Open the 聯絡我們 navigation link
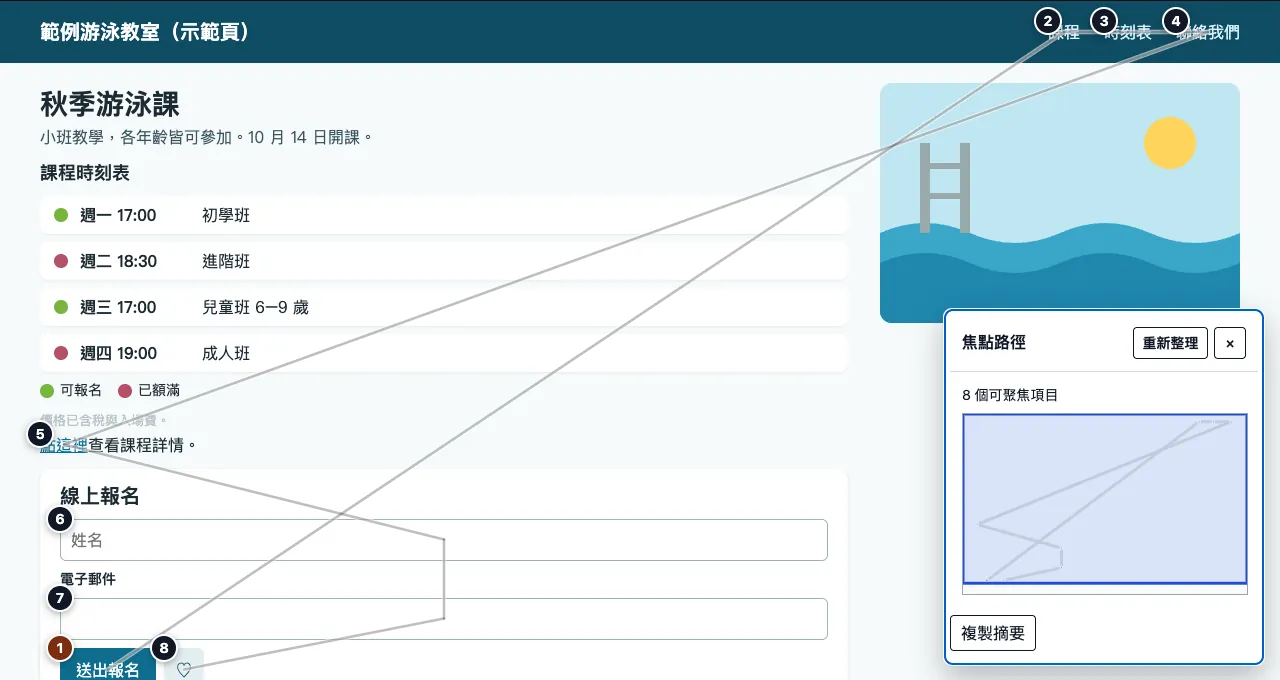Screen dimensions: 1280x680 [x=1208, y=33]
